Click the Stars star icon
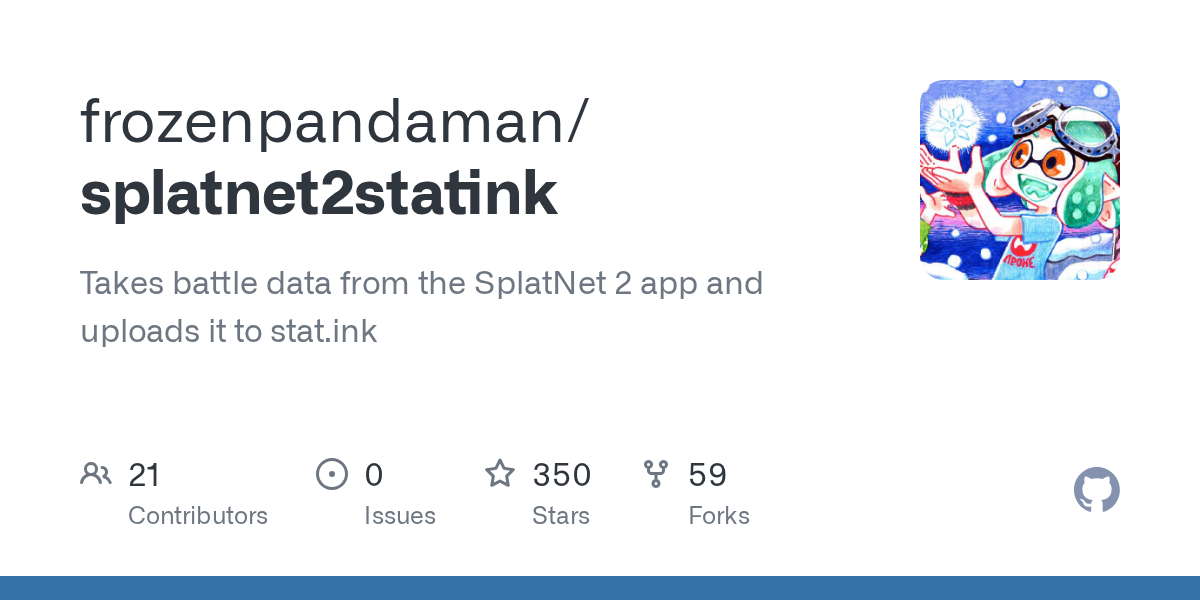Image resolution: width=1200 pixels, height=600 pixels. point(500,474)
